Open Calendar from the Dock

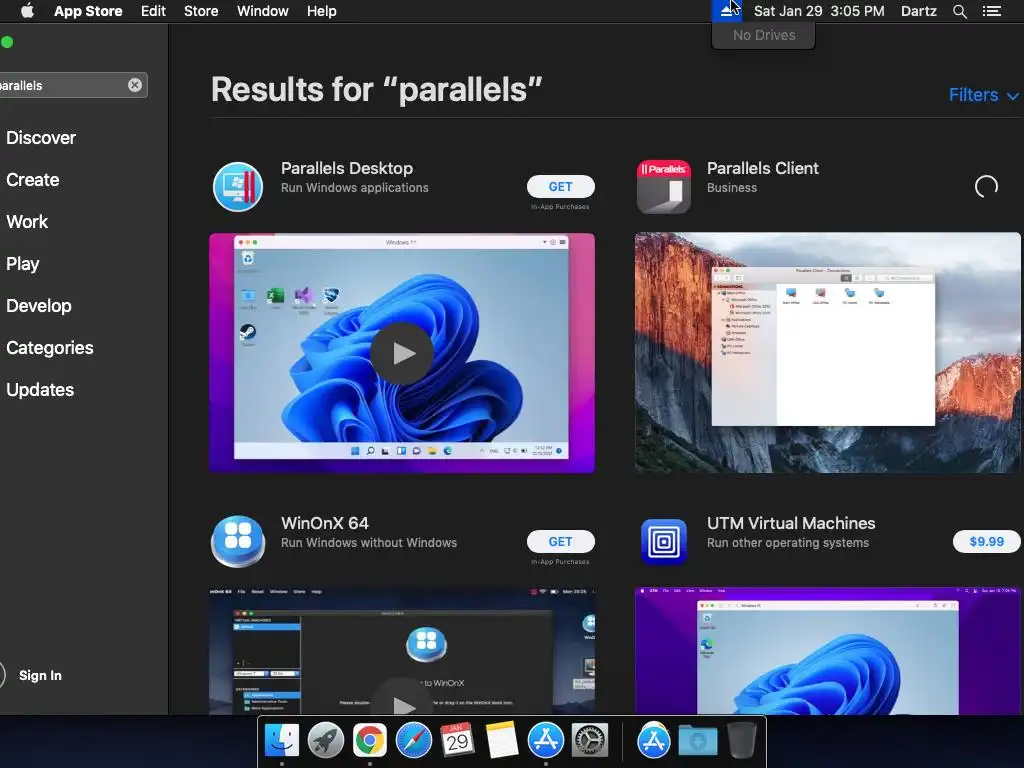(x=457, y=741)
